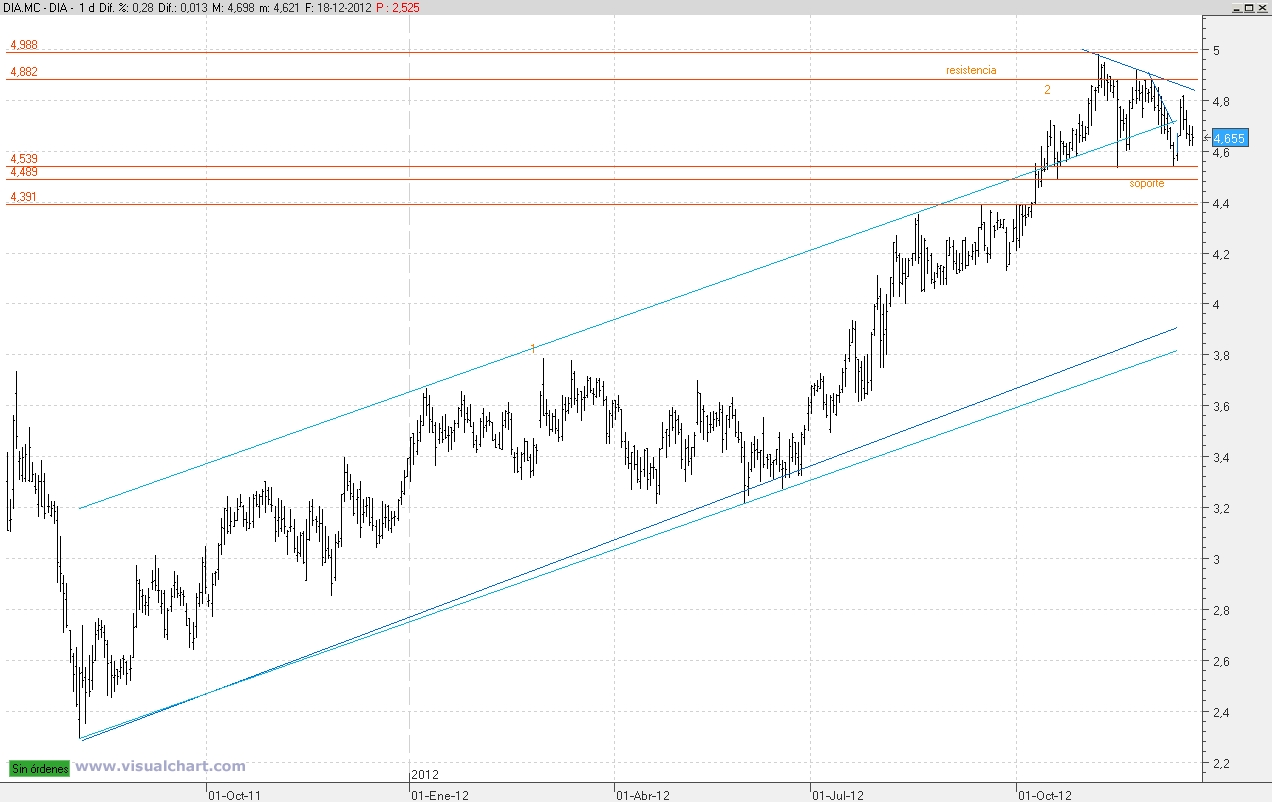
Task: Select the 4,882 resistance line label
Action: pyautogui.click(x=24, y=72)
